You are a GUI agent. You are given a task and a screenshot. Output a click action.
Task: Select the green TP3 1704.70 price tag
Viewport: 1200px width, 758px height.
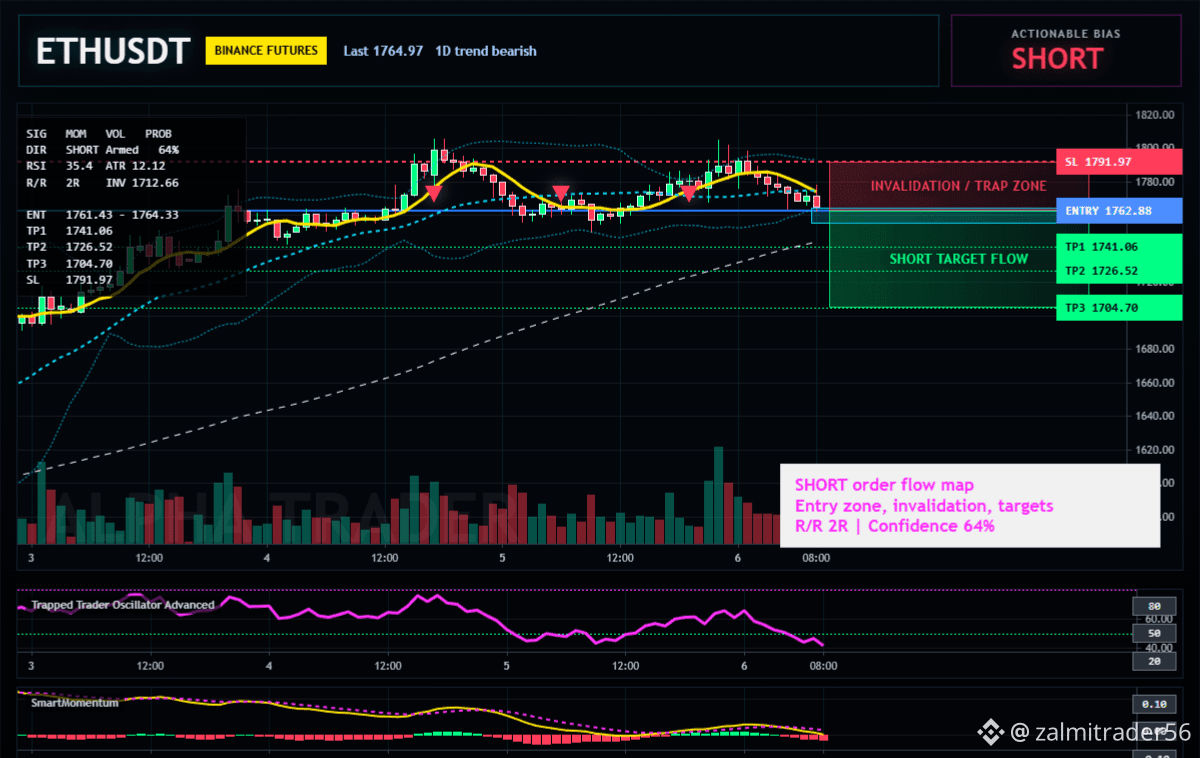click(1118, 308)
